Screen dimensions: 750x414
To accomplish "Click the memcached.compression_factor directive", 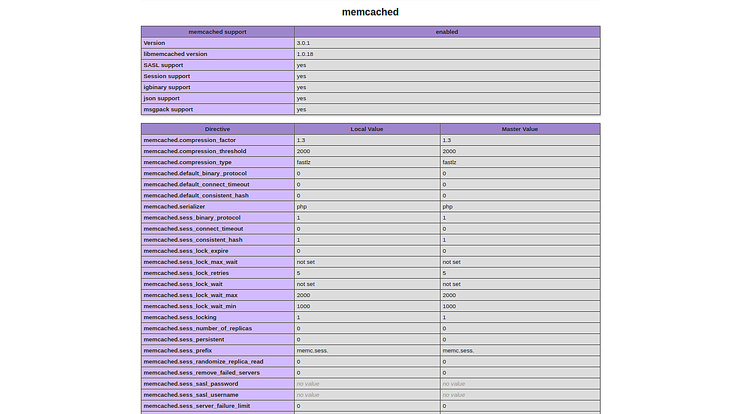I will (190, 140).
